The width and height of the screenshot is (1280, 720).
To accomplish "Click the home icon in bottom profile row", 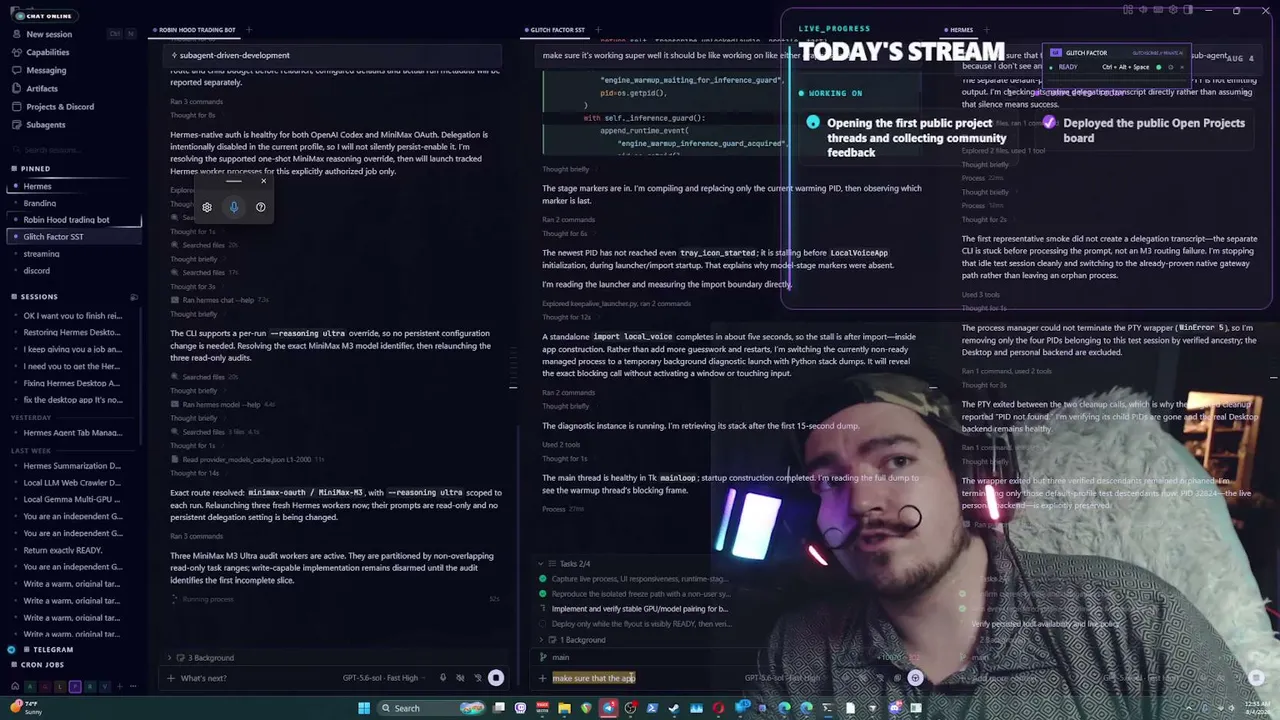I will tap(14, 687).
